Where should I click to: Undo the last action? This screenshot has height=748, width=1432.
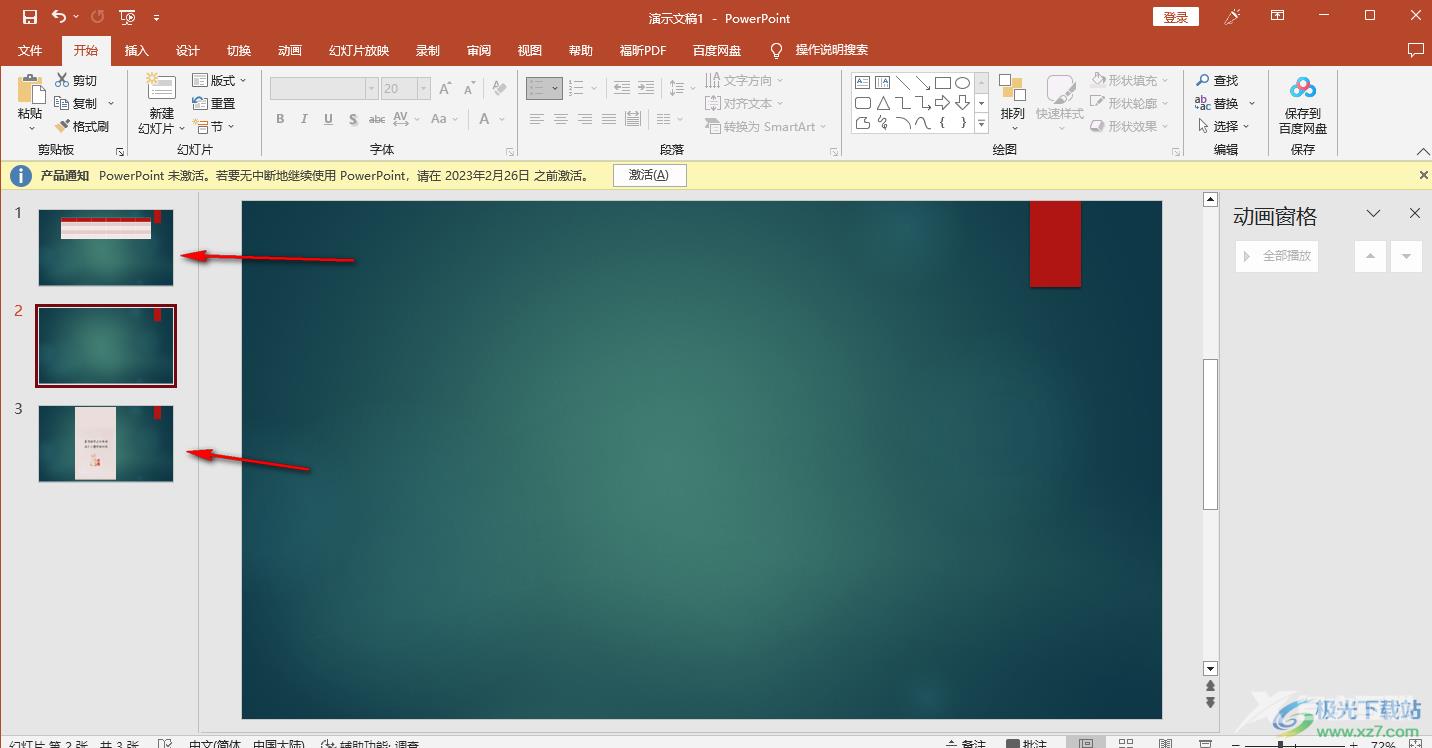pyautogui.click(x=59, y=17)
